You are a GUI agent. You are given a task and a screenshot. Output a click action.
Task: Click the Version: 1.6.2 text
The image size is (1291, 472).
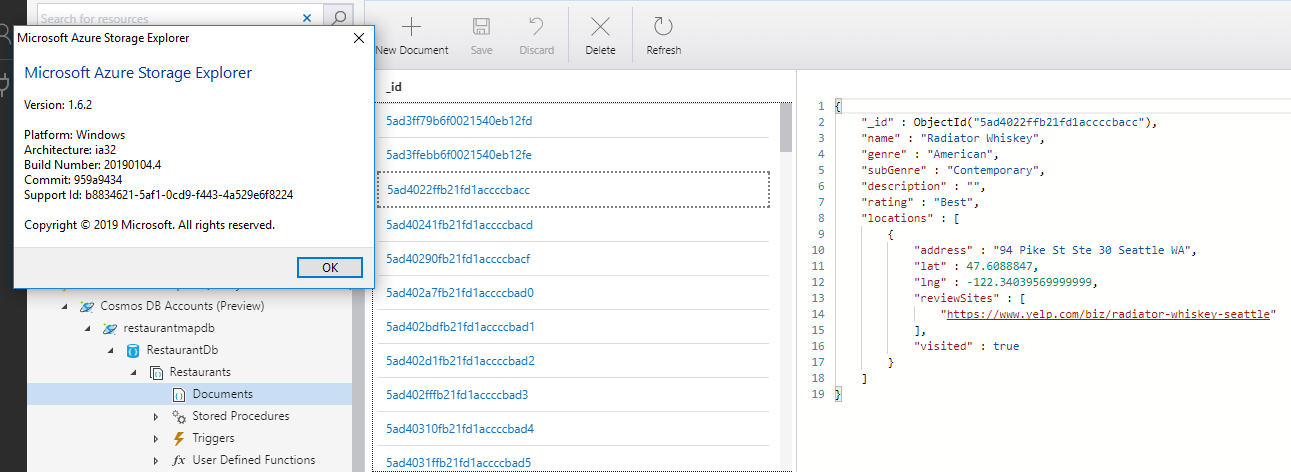(x=58, y=104)
